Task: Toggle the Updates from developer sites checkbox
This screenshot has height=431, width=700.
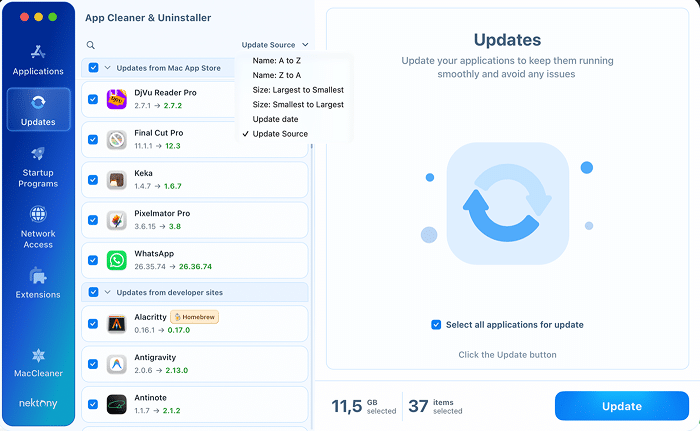Action: pyautogui.click(x=93, y=292)
